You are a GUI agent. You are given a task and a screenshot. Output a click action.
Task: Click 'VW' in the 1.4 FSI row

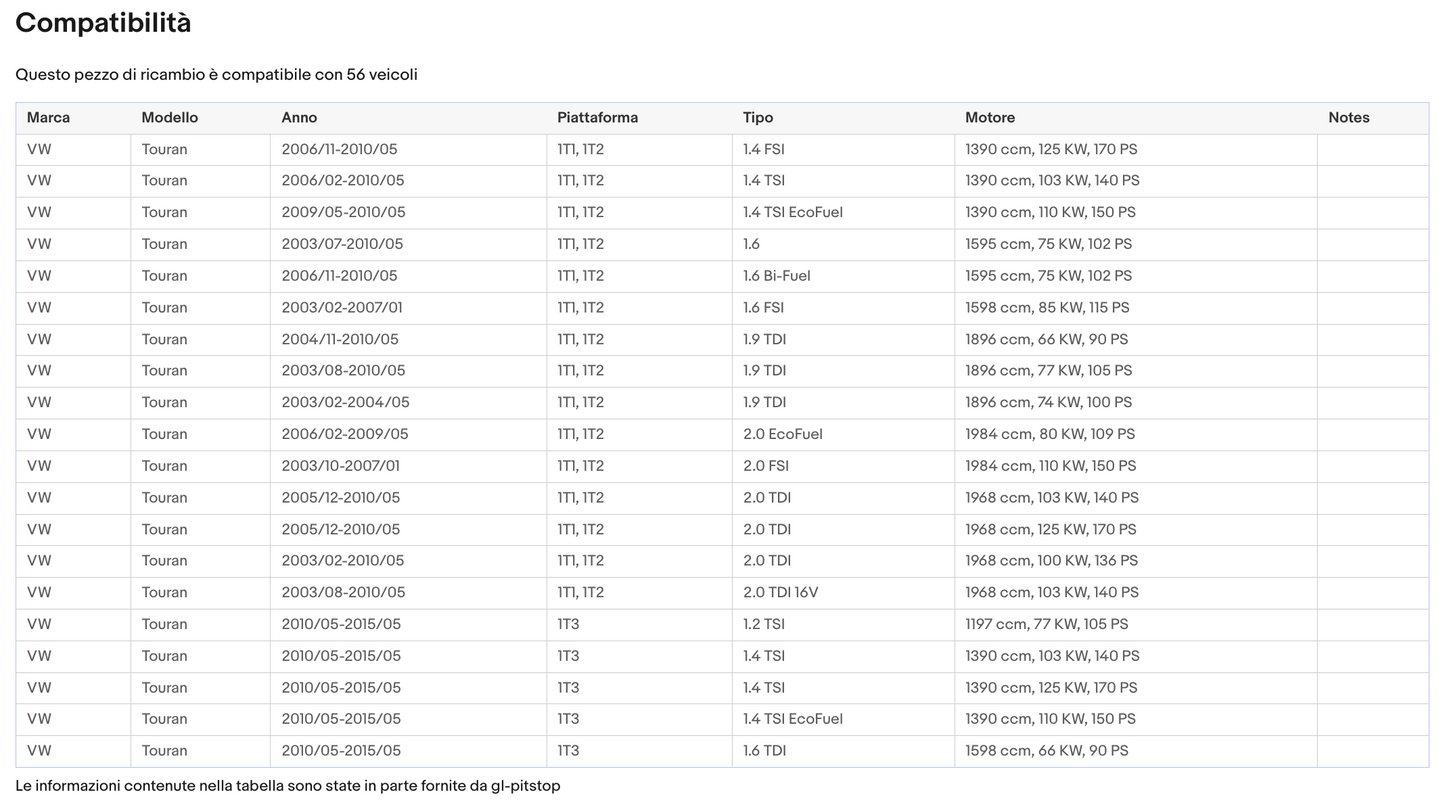click(x=39, y=150)
